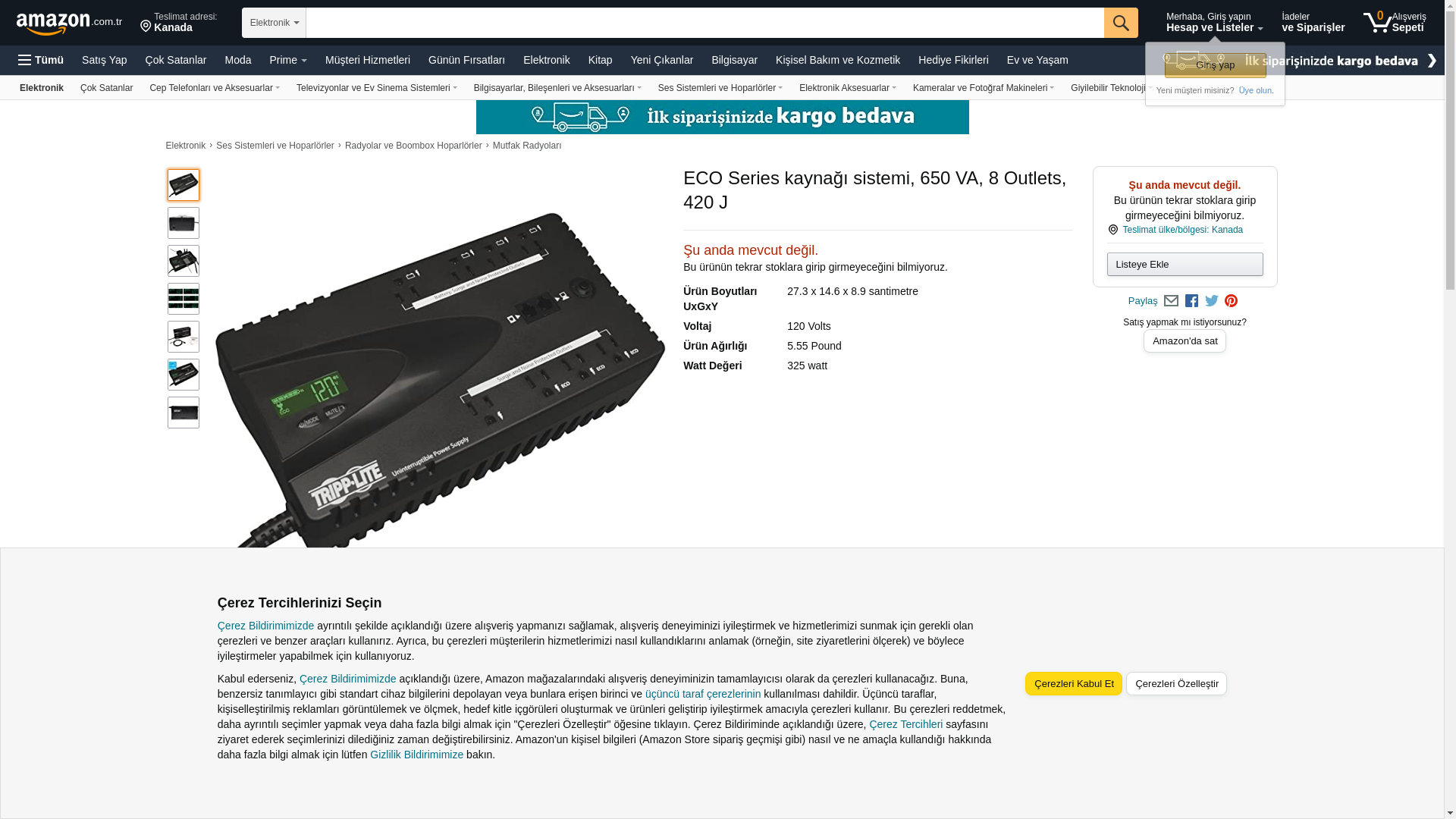Select the Hediye Fikirleri menu item
1456x819 pixels.
tap(953, 60)
